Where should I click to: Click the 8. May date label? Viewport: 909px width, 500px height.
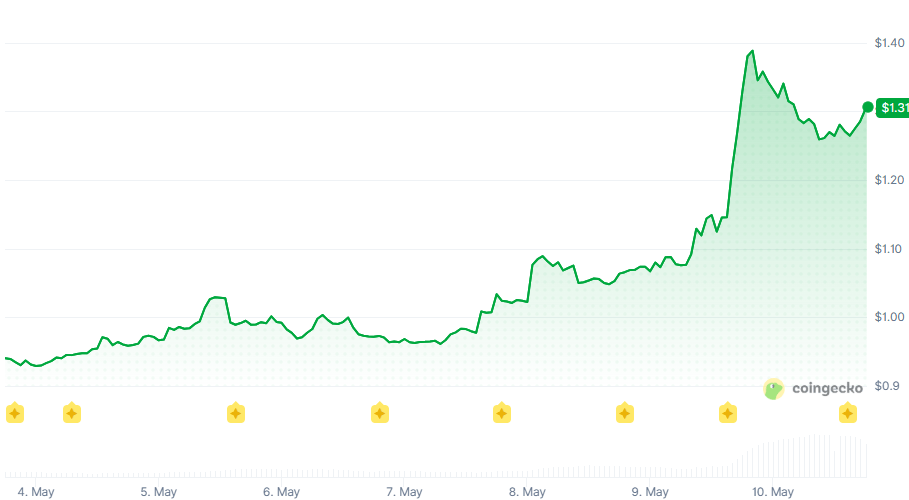pos(527,492)
